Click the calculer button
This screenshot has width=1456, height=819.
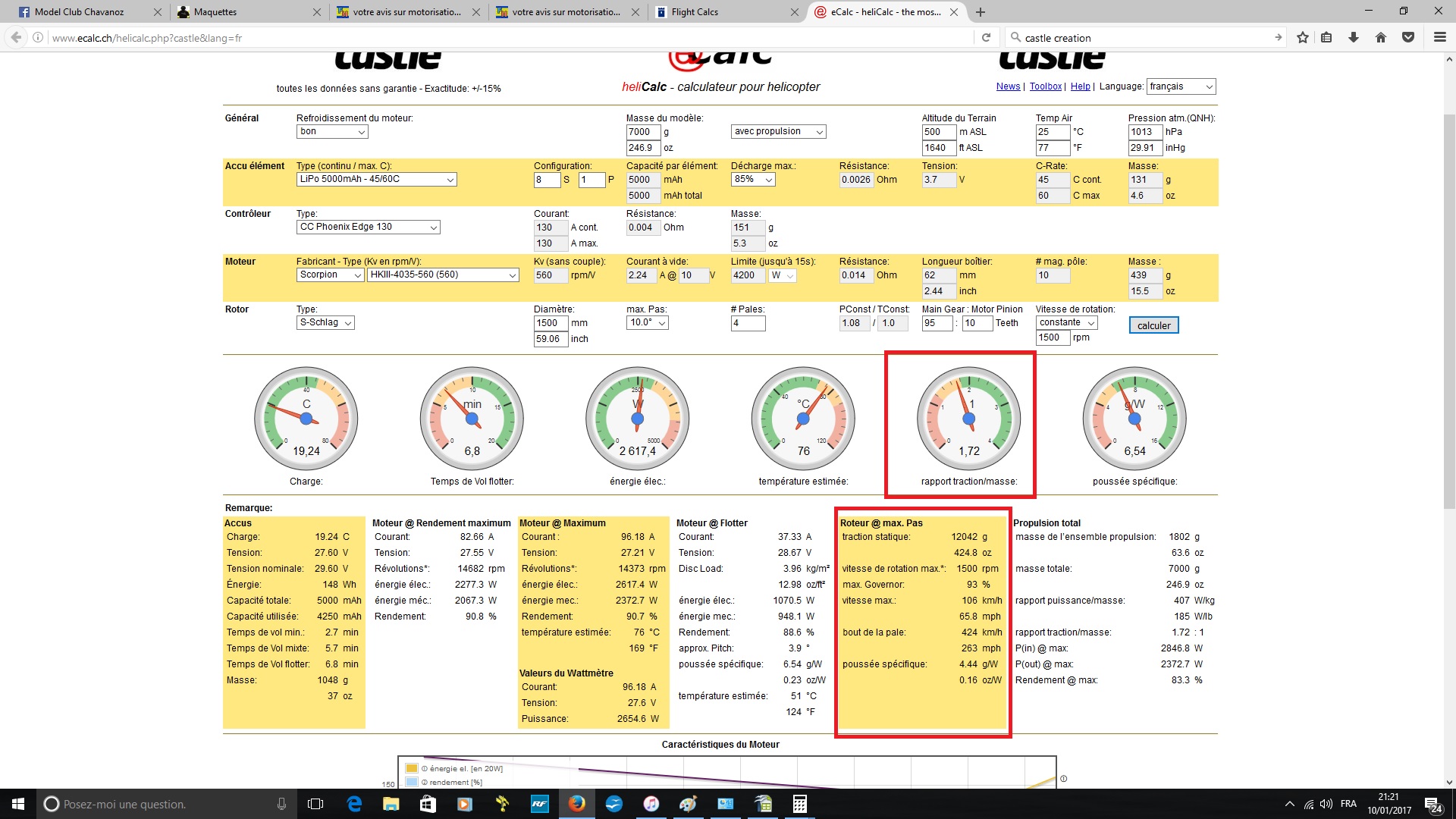1153,325
